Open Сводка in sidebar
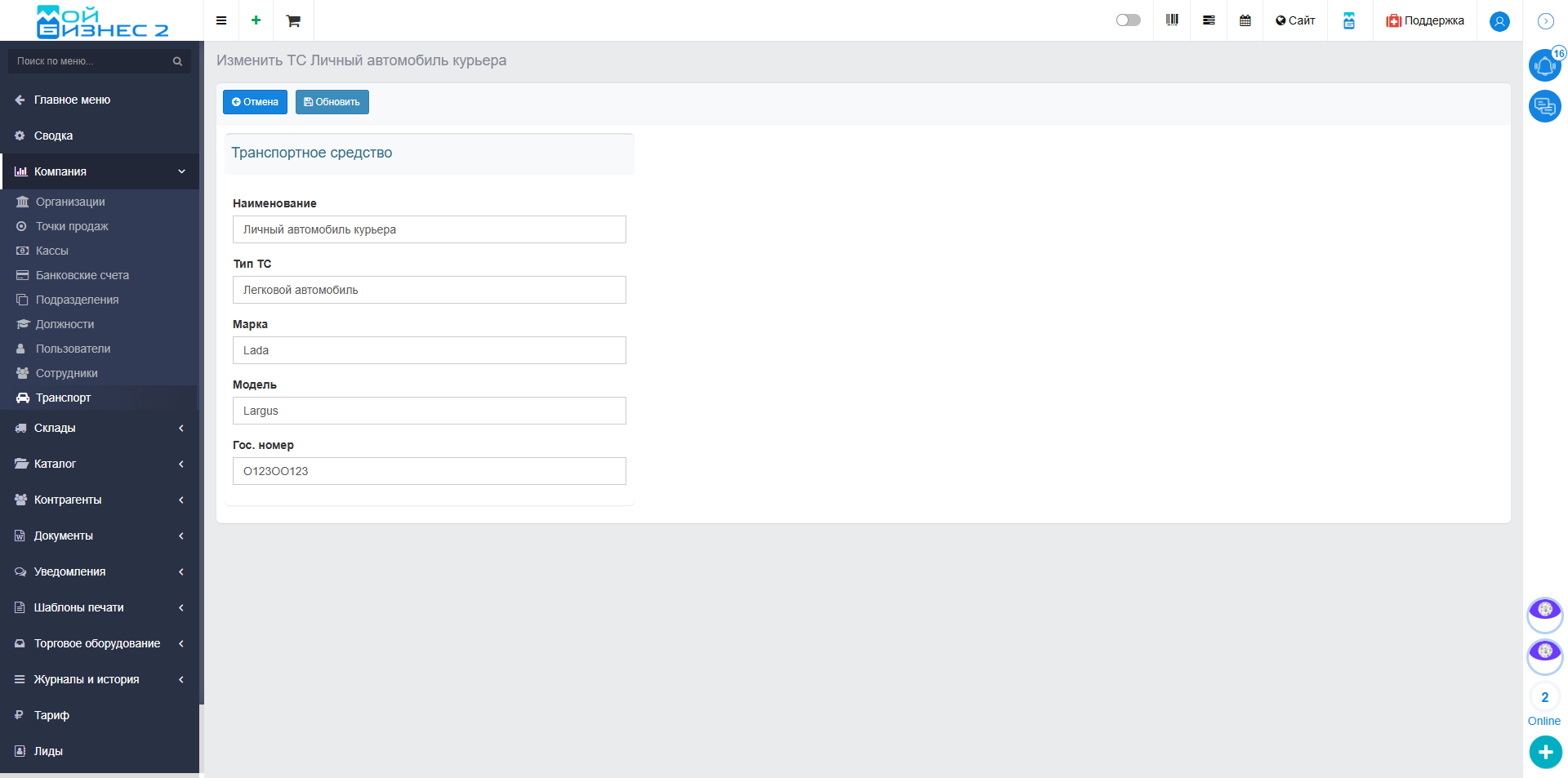Image resolution: width=1568 pixels, height=778 pixels. coord(100,136)
